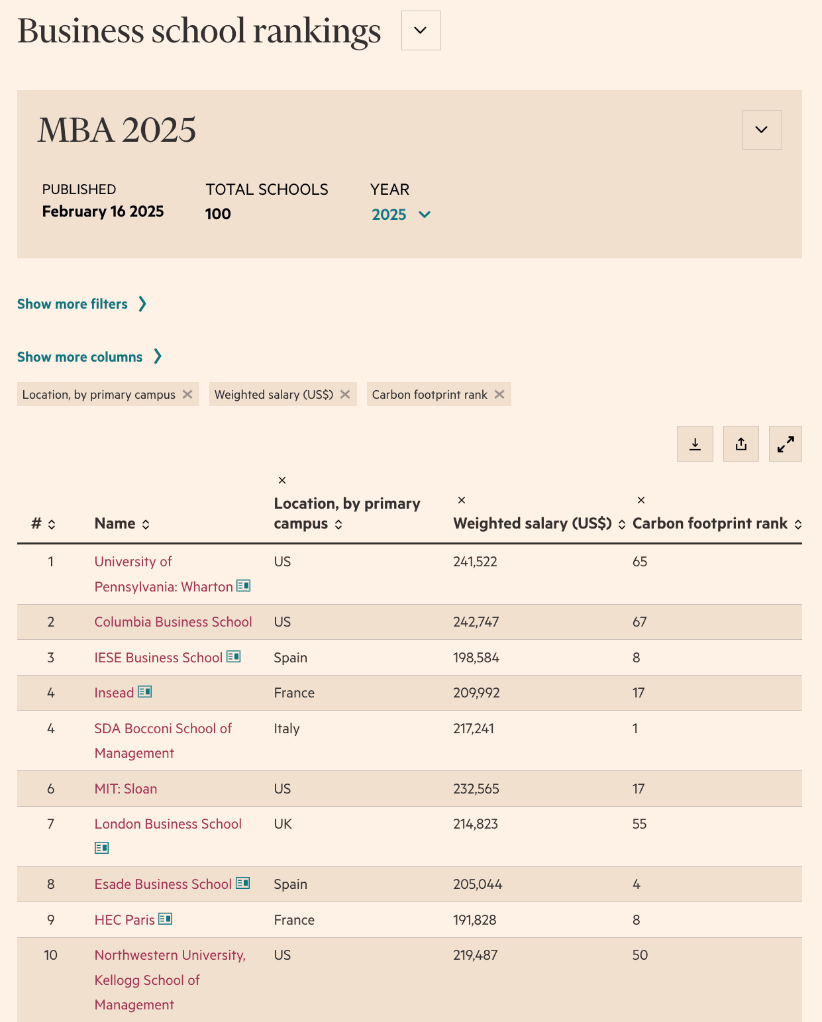Expand Show more filters
The height and width of the screenshot is (1022, 822).
(x=82, y=304)
